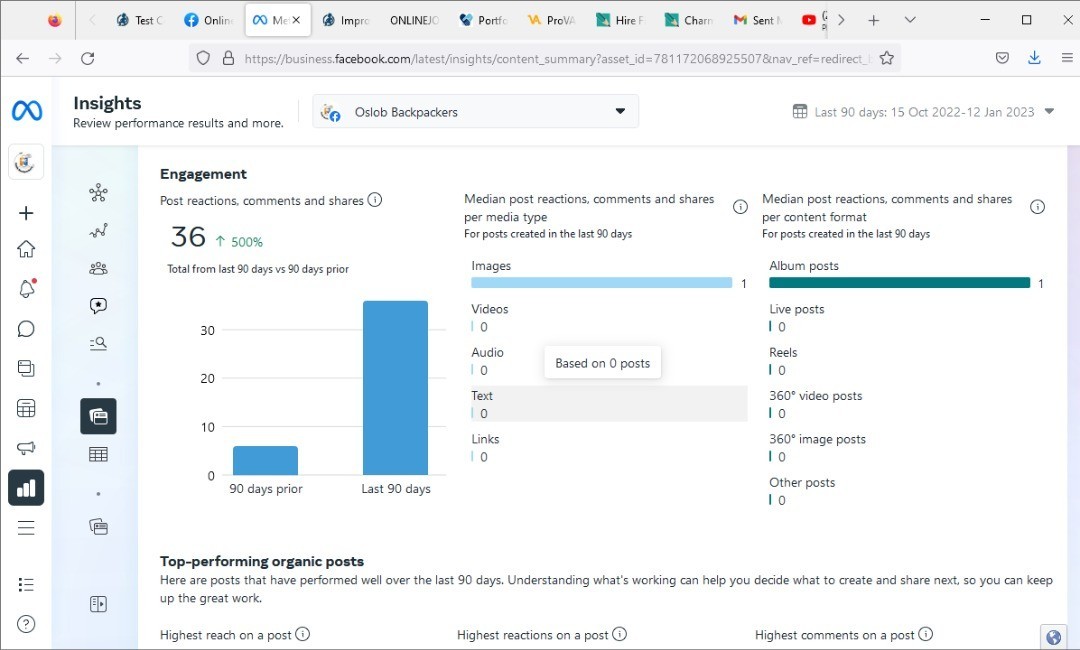This screenshot has height=650, width=1080.
Task: Open the Content table icon
Action: [98, 454]
